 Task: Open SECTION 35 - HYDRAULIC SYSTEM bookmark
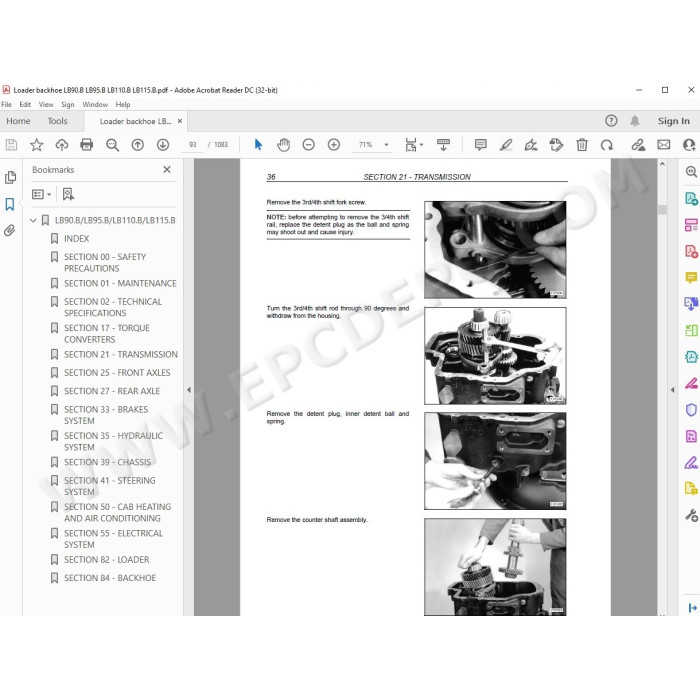pos(113,441)
